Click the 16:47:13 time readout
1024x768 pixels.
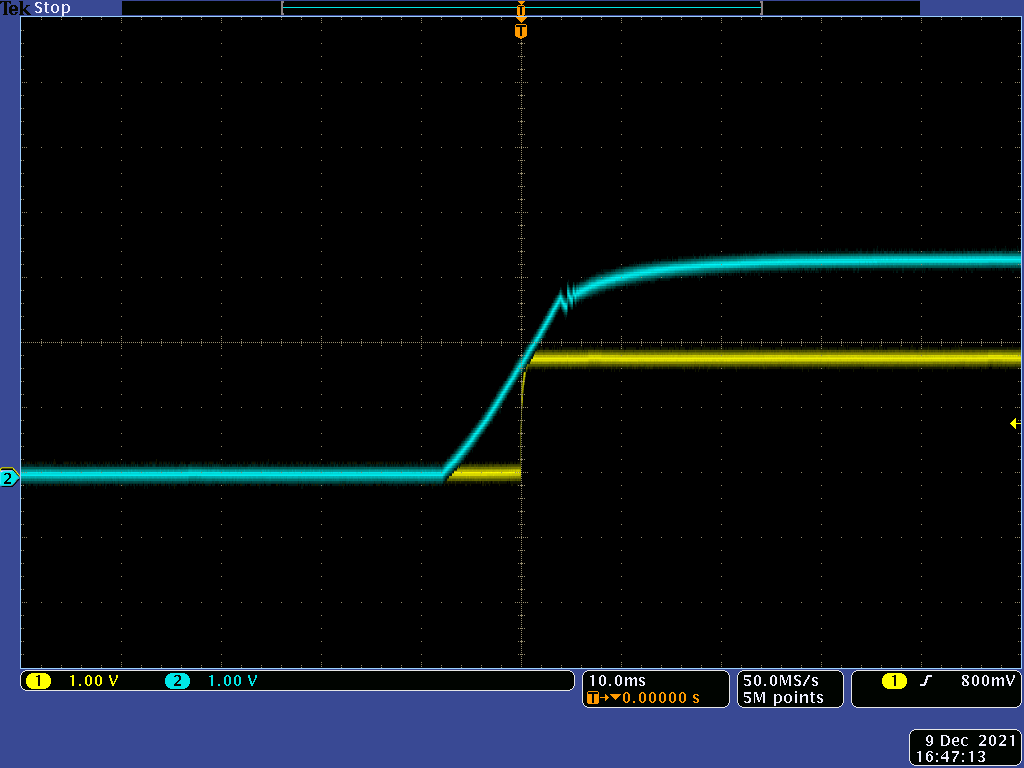point(951,756)
